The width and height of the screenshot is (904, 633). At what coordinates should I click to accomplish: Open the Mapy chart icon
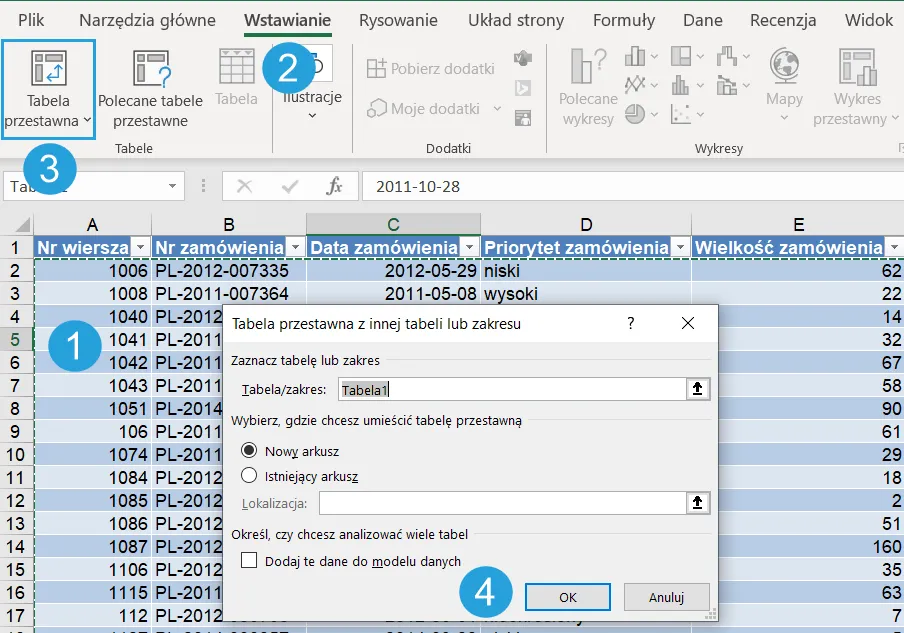tap(784, 66)
